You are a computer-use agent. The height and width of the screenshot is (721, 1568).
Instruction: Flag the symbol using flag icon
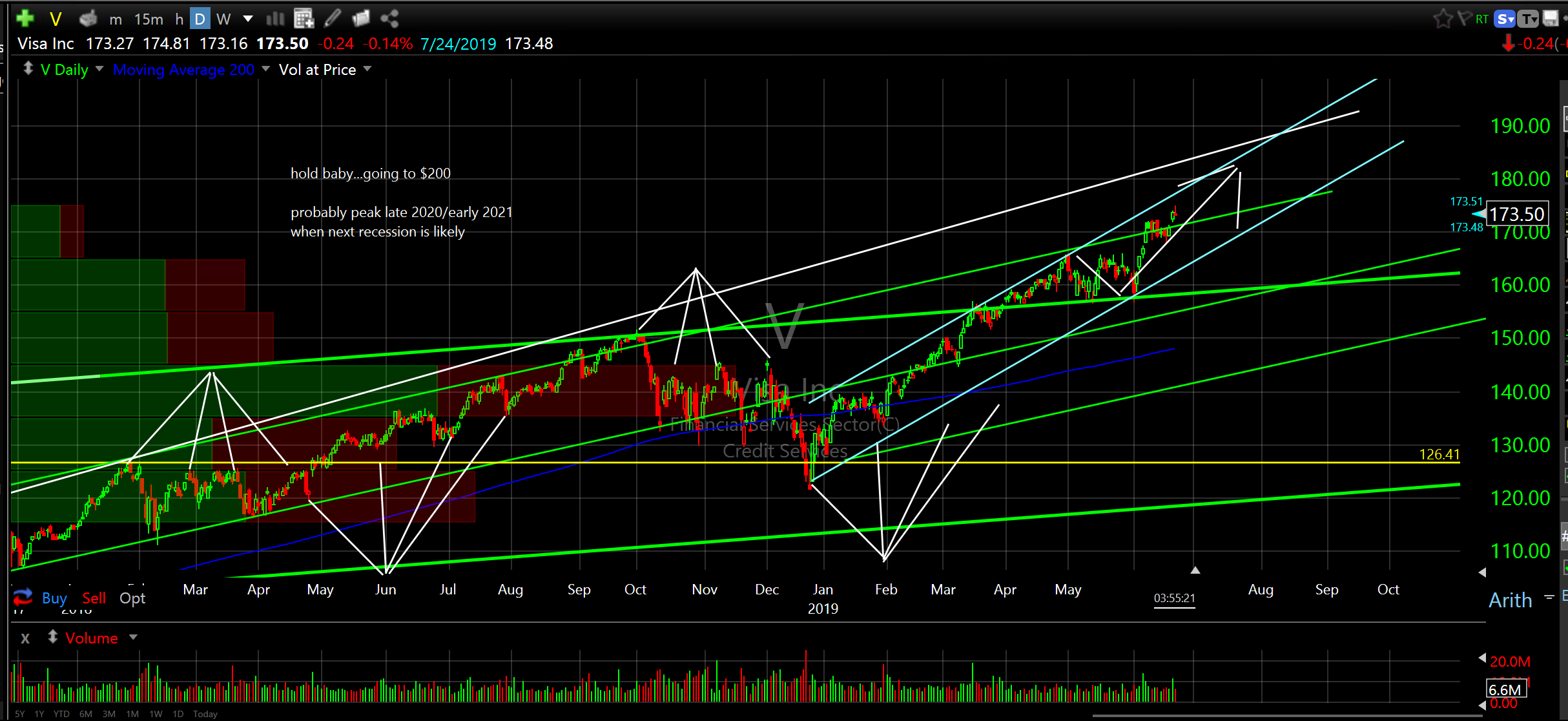[x=1464, y=19]
